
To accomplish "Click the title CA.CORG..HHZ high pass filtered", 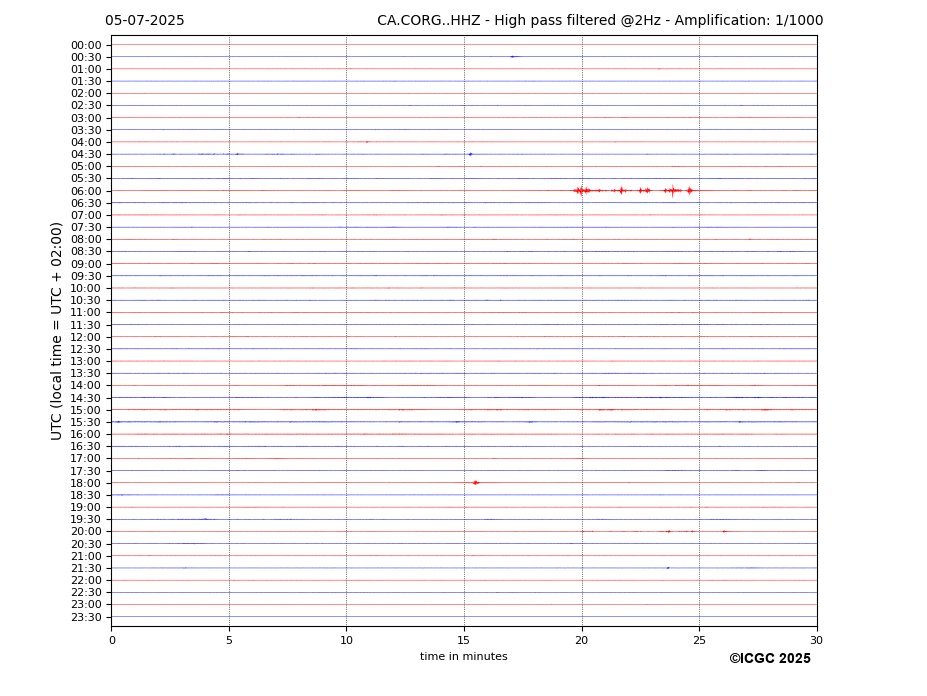I will [600, 21].
